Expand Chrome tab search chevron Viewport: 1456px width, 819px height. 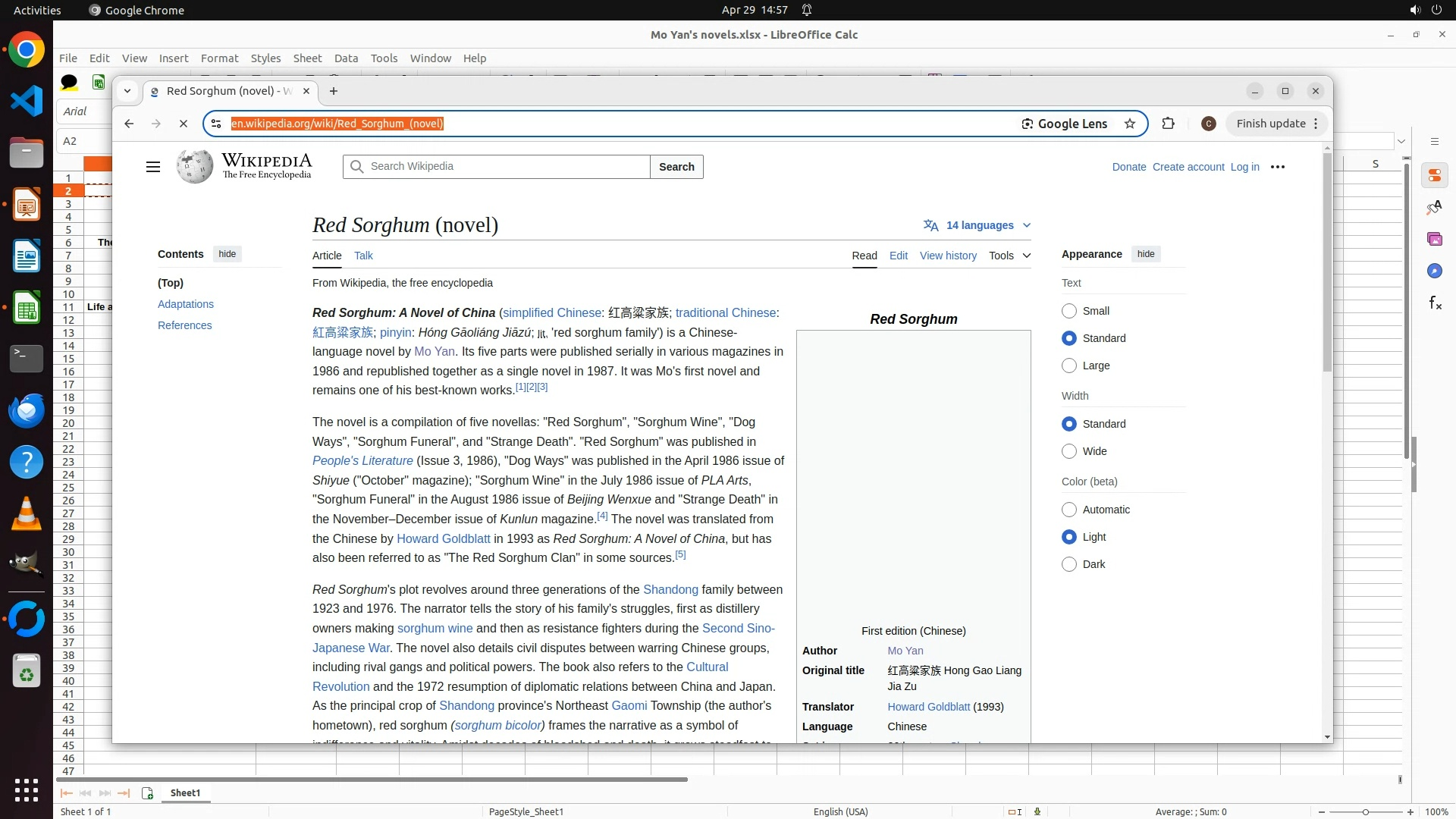(x=127, y=91)
